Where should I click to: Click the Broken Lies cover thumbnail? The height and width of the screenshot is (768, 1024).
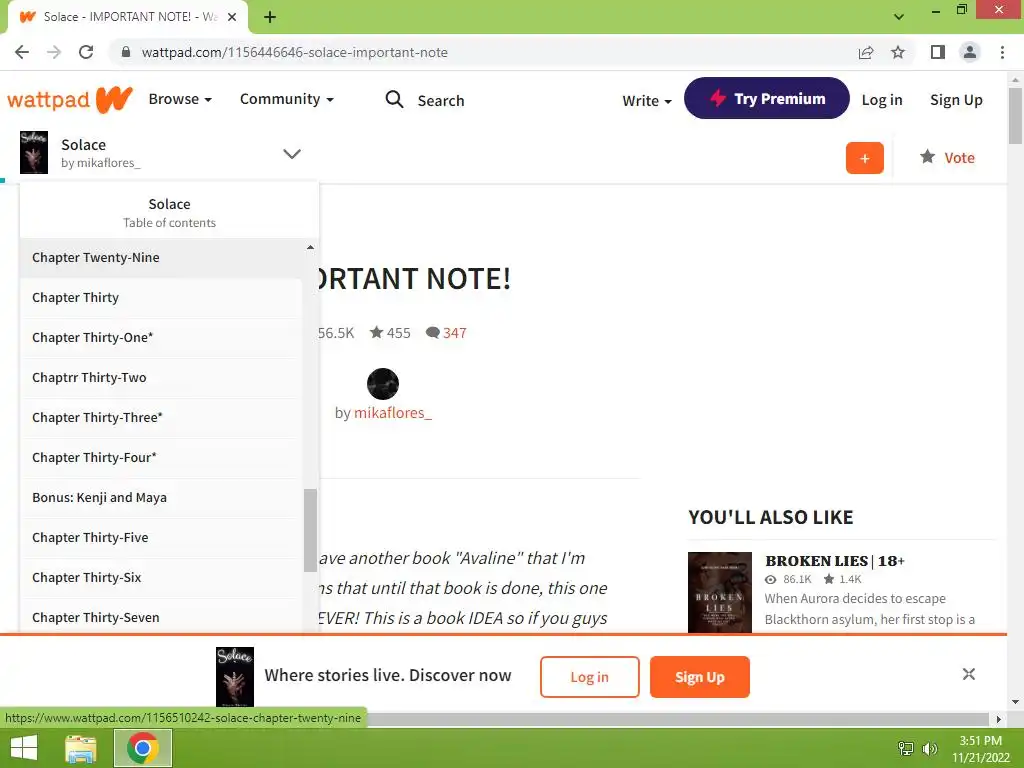pyautogui.click(x=720, y=593)
